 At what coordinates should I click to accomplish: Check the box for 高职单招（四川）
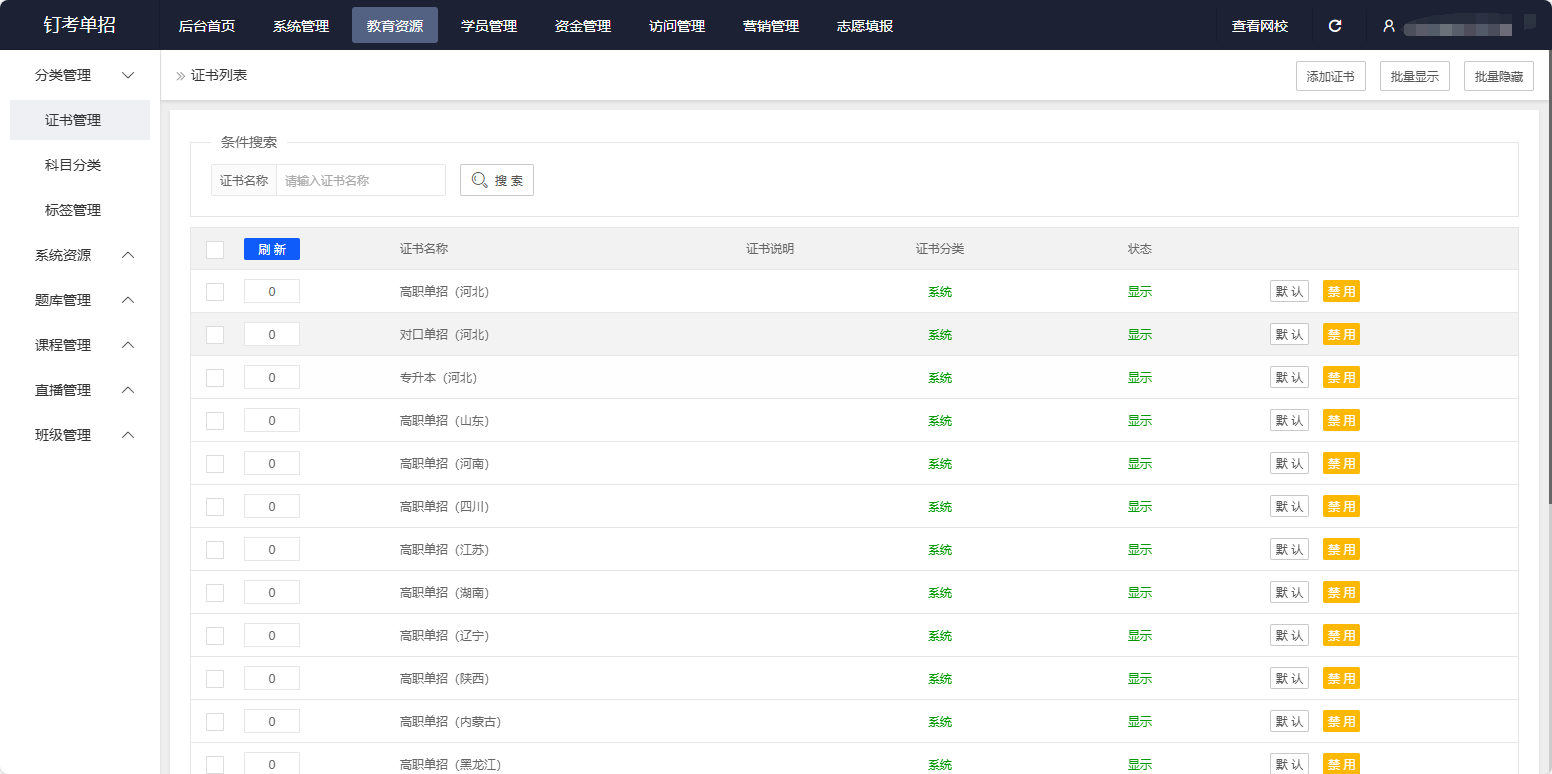[215, 507]
